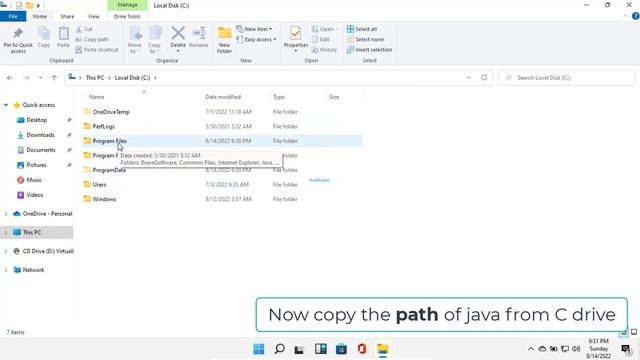The image size is (640, 360).
Task: Sort by Type column header
Action: [279, 97]
